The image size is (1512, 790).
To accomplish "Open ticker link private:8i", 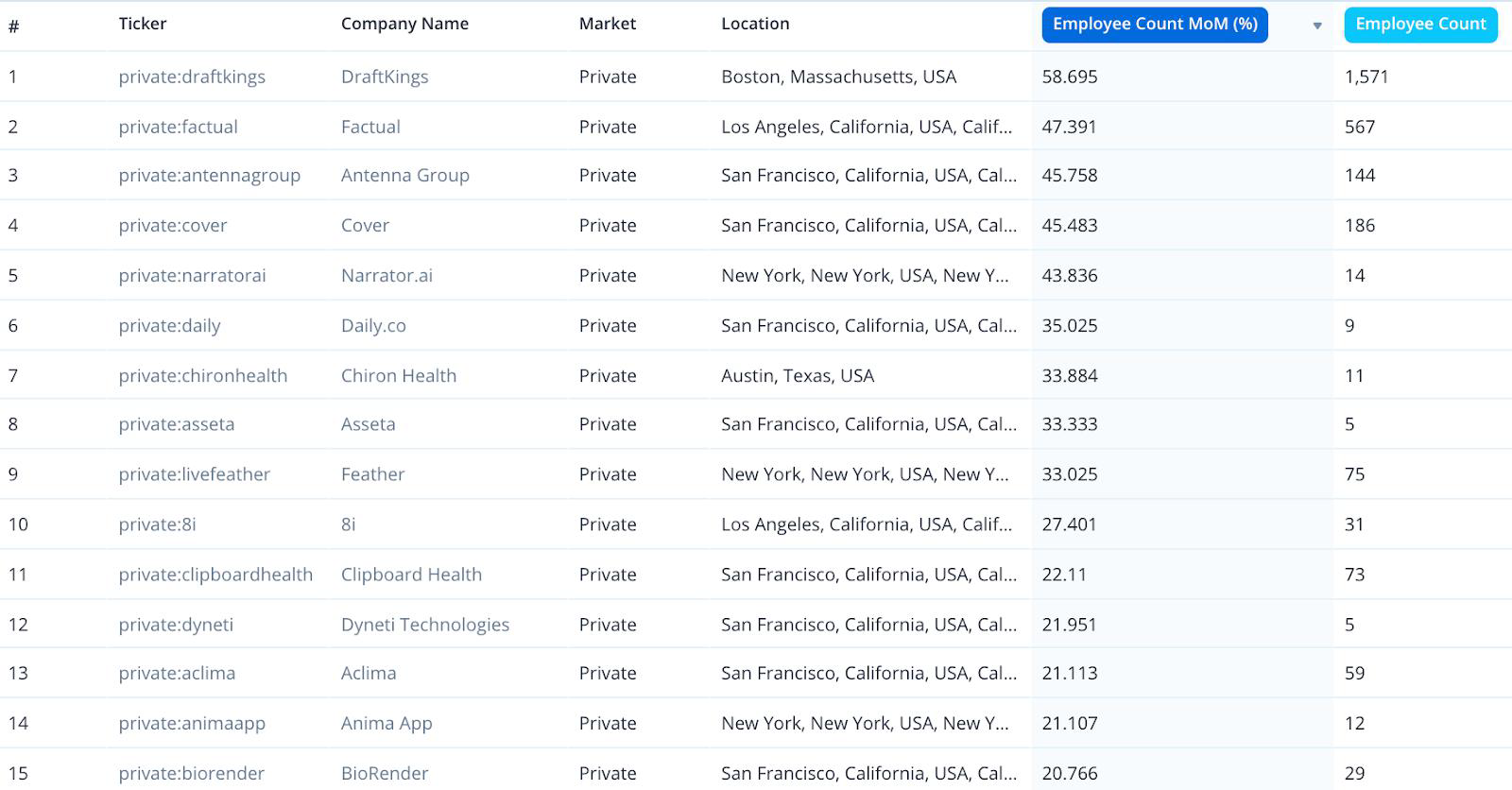I will pos(157,524).
